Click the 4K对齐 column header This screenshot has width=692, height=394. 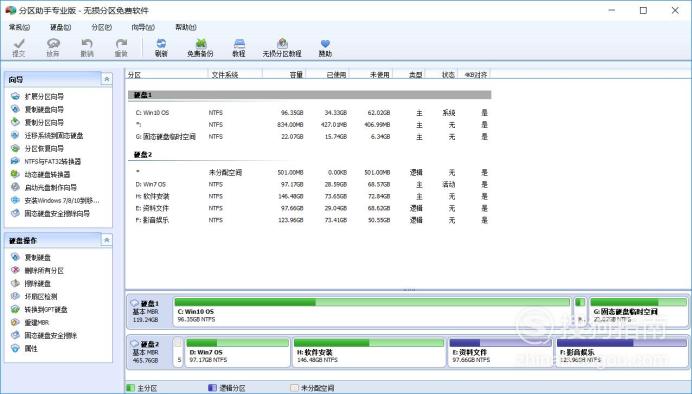click(x=474, y=75)
